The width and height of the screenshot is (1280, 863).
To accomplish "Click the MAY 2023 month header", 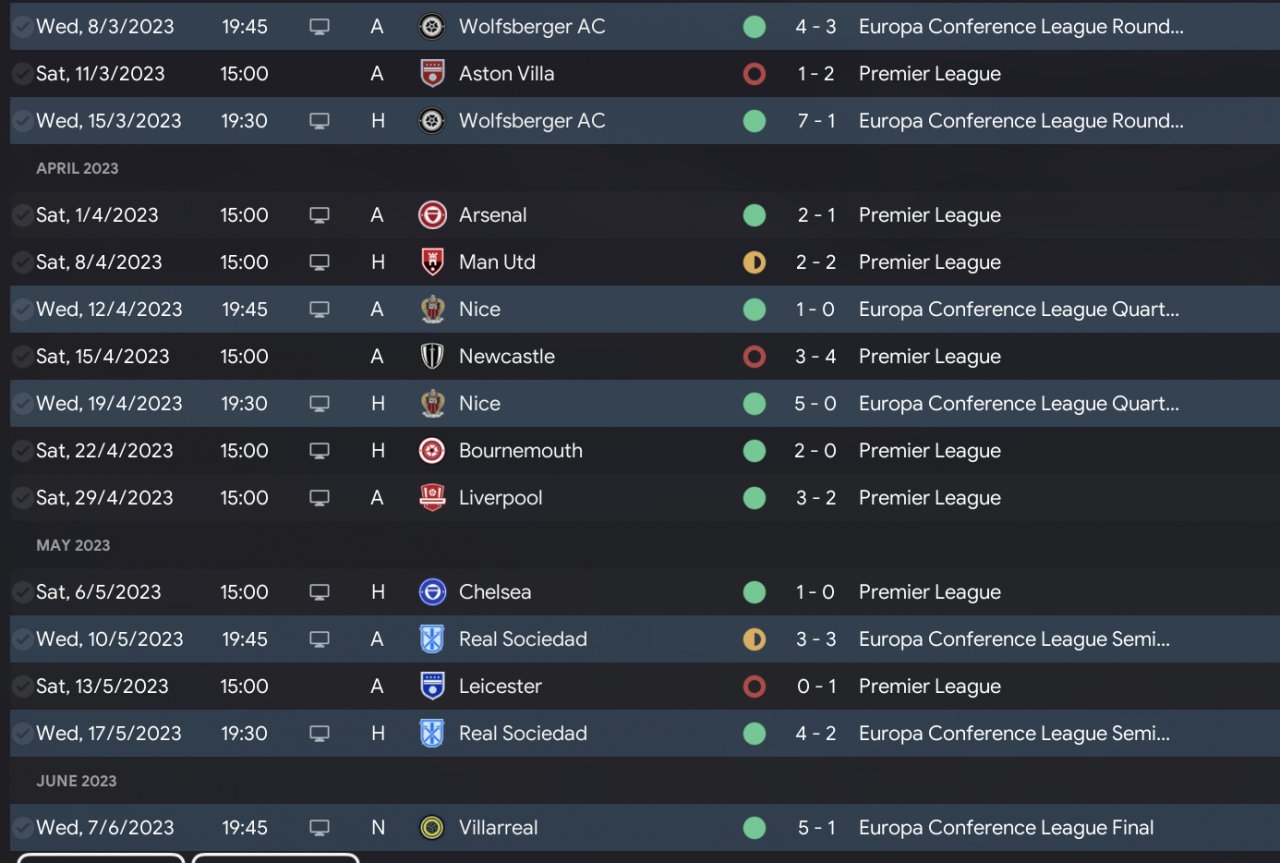I will click(x=73, y=545).
